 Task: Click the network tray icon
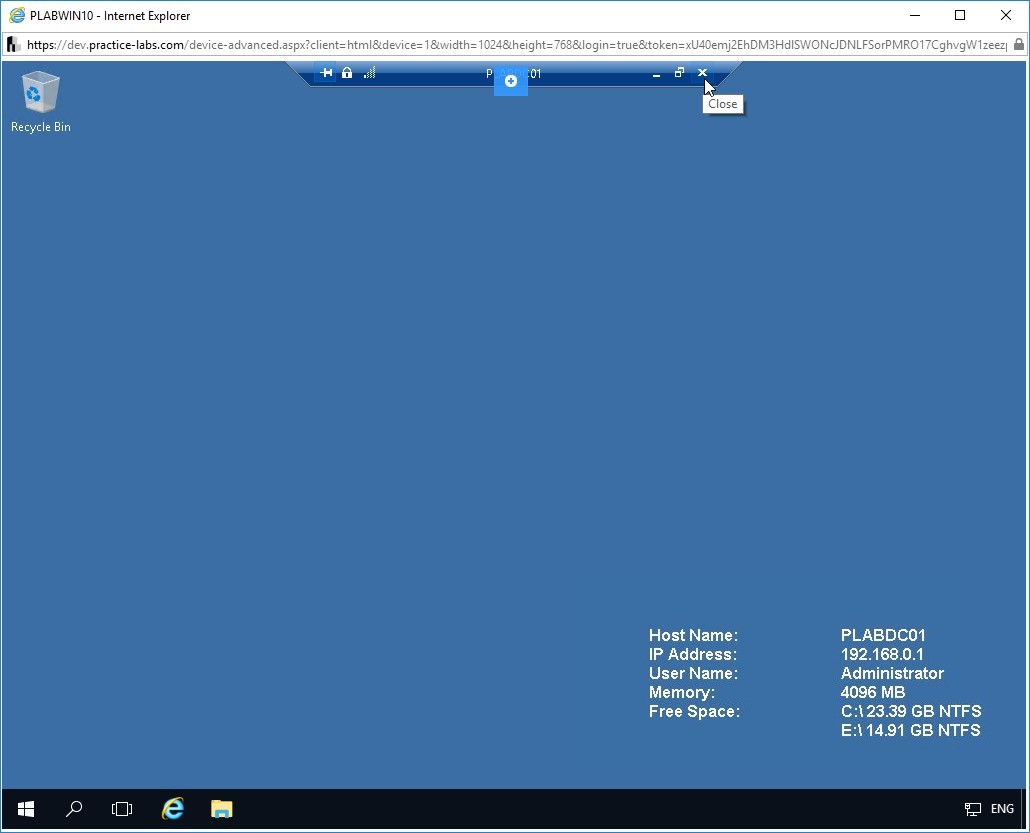(x=973, y=809)
